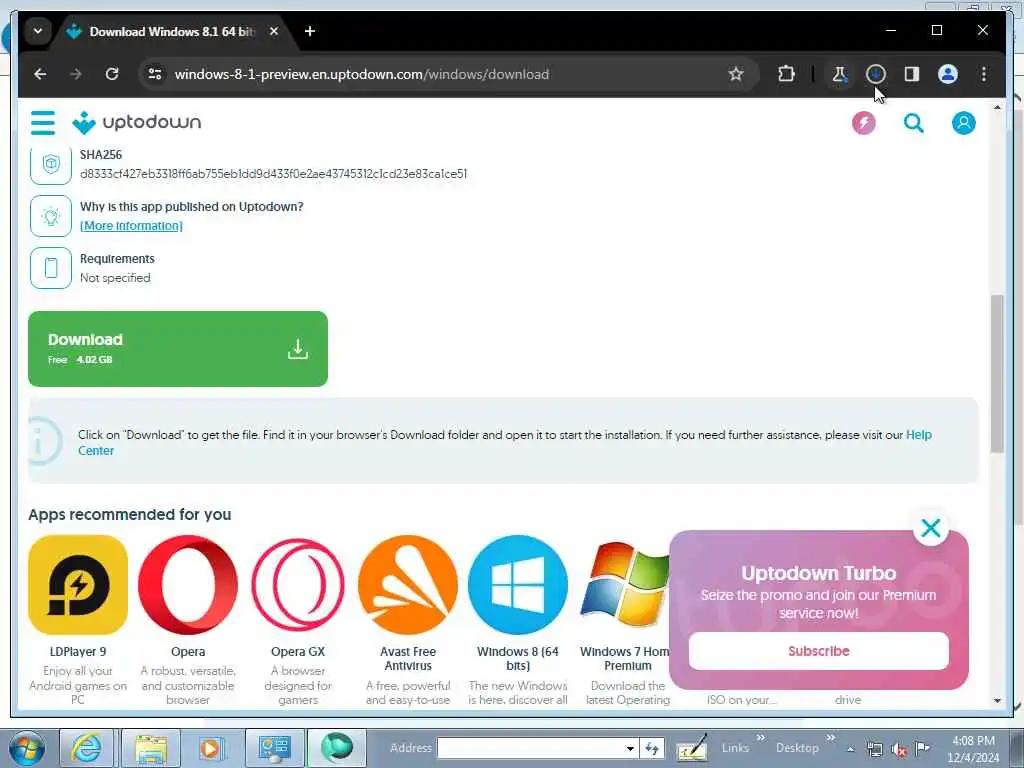
Task: Click the page vertical scrollbar thumb
Action: (x=997, y=374)
